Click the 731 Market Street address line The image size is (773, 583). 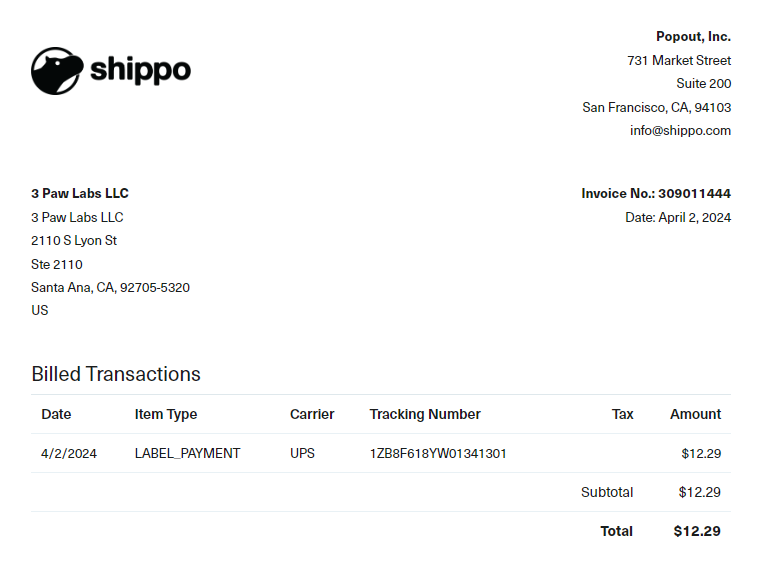click(679, 60)
